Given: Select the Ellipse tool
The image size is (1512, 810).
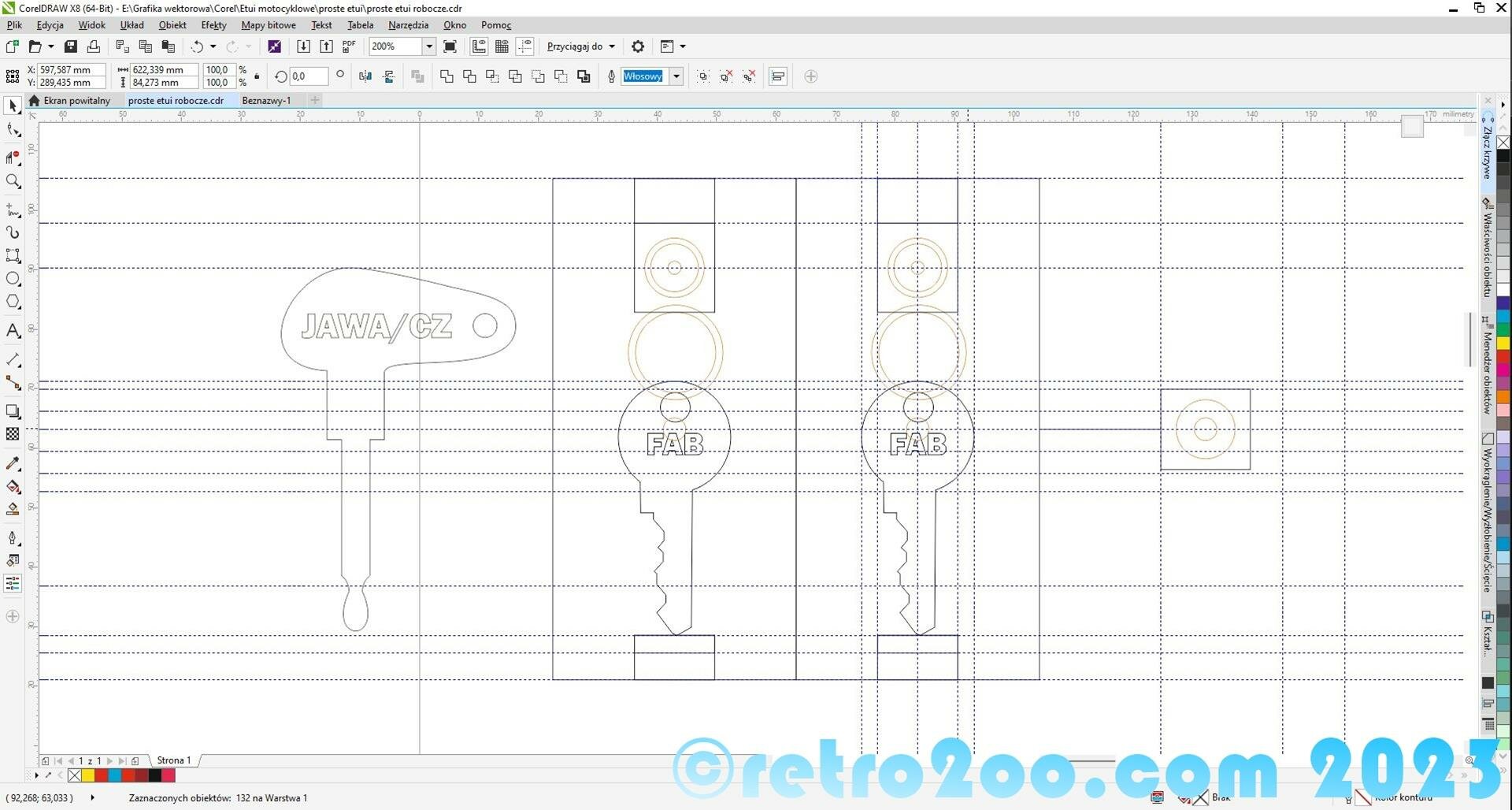Looking at the screenshot, I should click(x=13, y=279).
